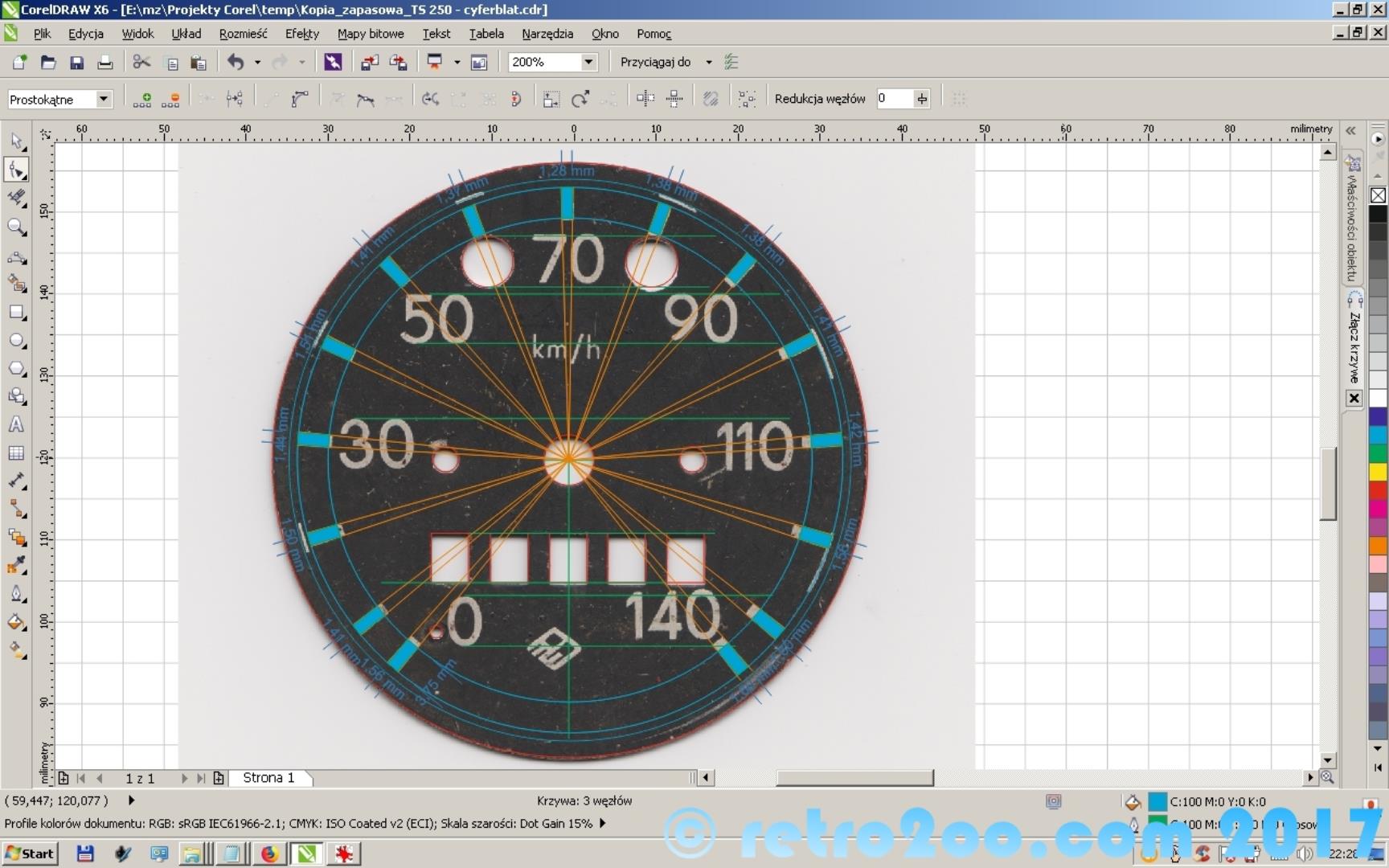Select the Text tool
1389x868 pixels.
coord(16,425)
